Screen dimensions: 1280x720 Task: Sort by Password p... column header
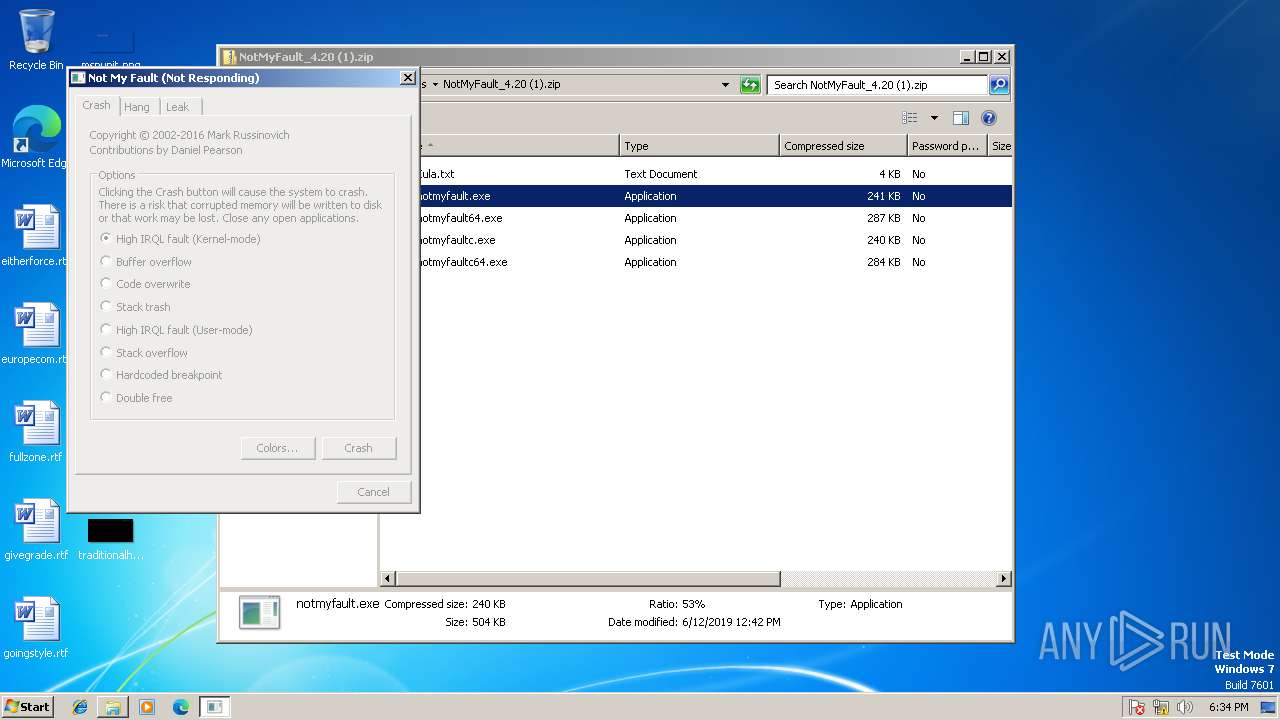pyautogui.click(x=947, y=146)
